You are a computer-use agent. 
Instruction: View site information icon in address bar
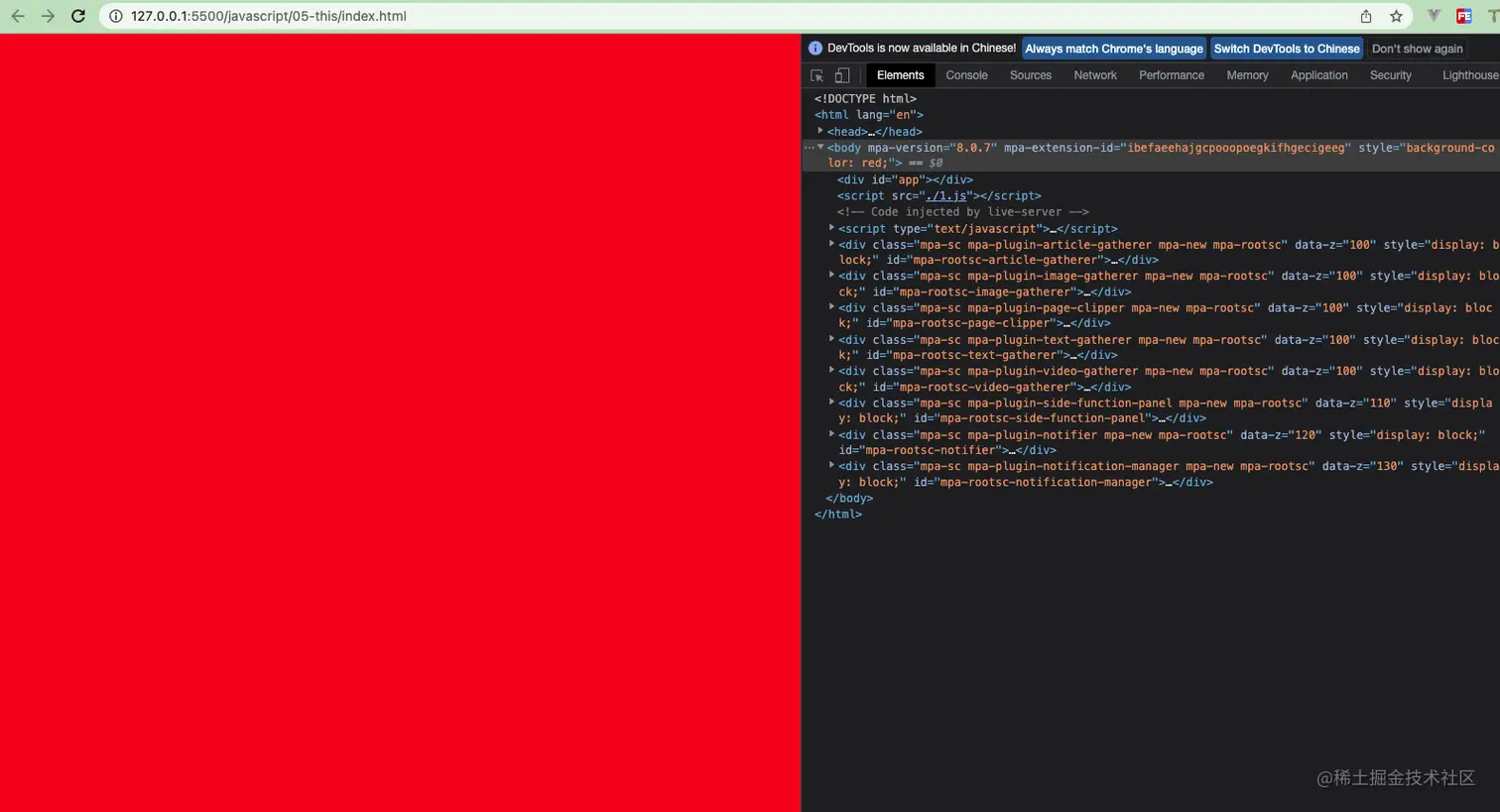point(115,16)
